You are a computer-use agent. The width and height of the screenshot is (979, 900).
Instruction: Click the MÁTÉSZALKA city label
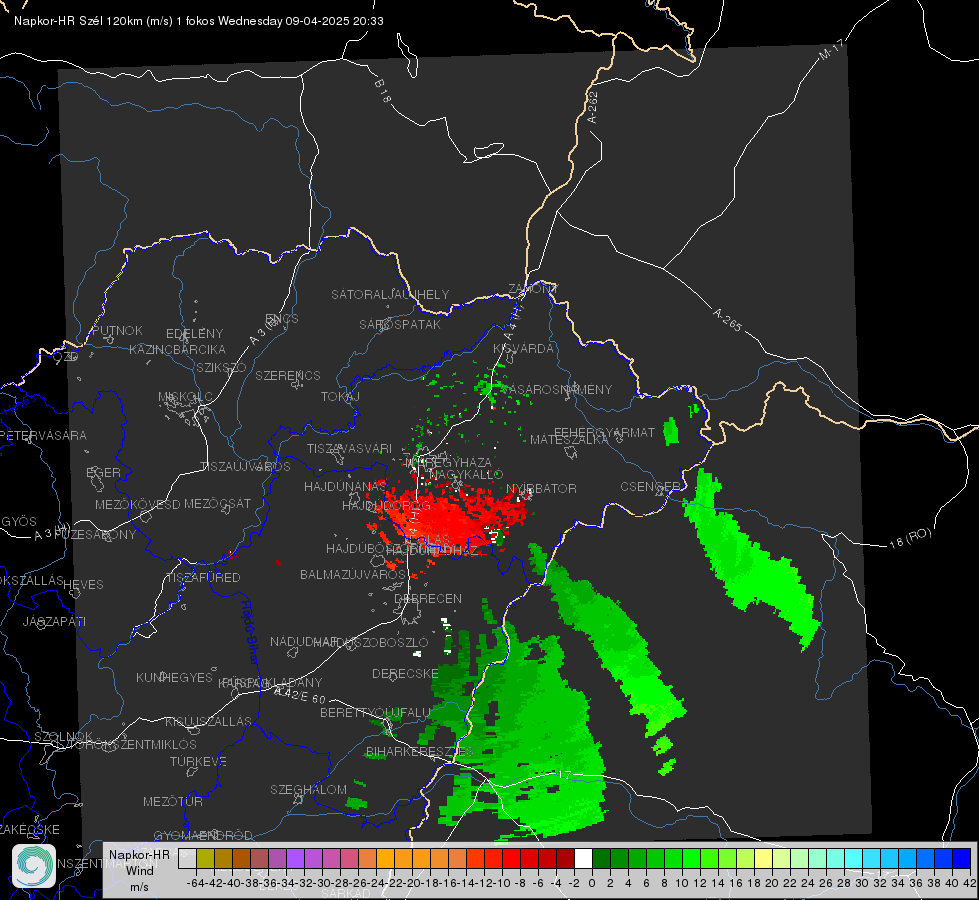569,440
